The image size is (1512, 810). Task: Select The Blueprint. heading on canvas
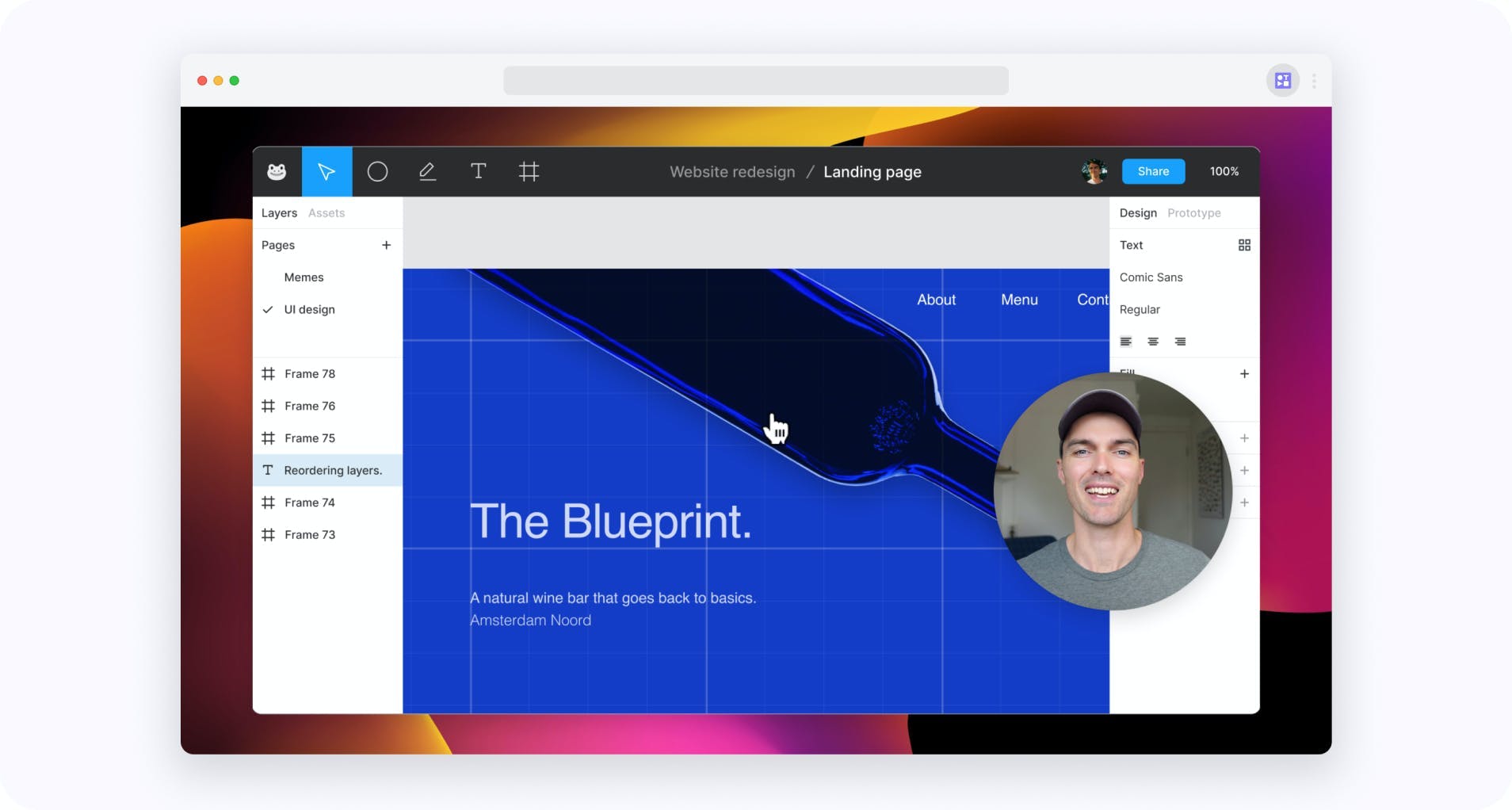point(610,522)
